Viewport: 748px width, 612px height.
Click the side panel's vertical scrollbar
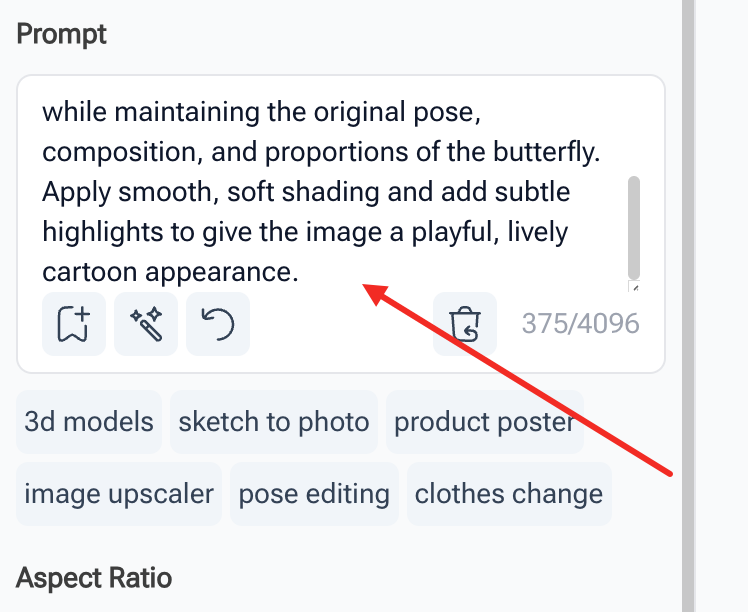pos(688,300)
